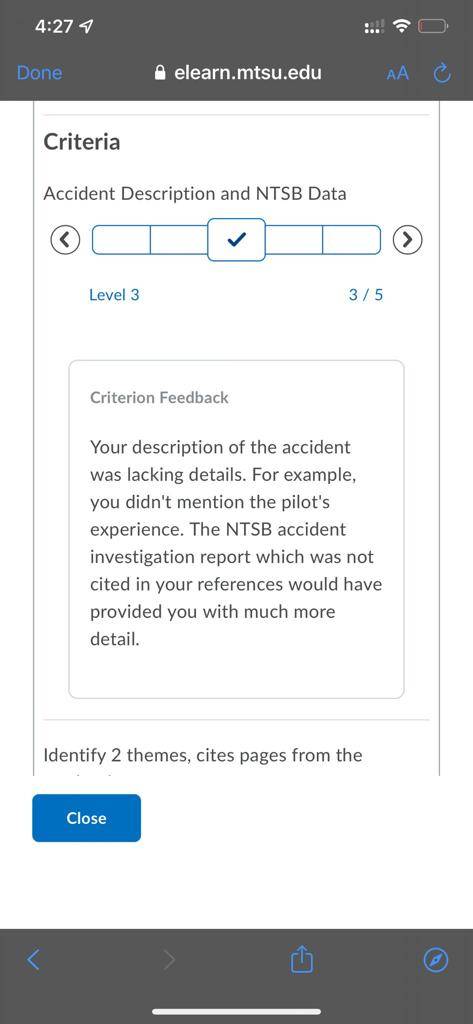473x1024 pixels.
Task: Go to next rubric level arrow
Action: pyautogui.click(x=408, y=240)
